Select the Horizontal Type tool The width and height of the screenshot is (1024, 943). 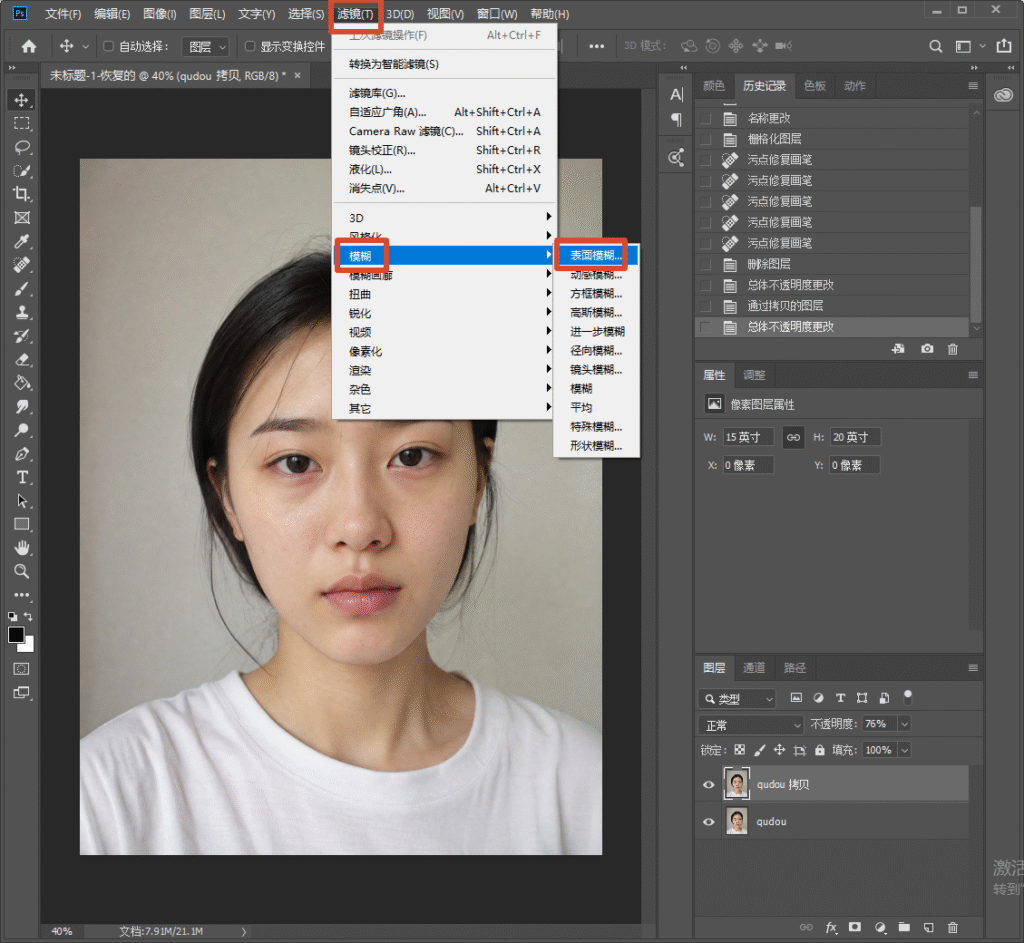22,477
